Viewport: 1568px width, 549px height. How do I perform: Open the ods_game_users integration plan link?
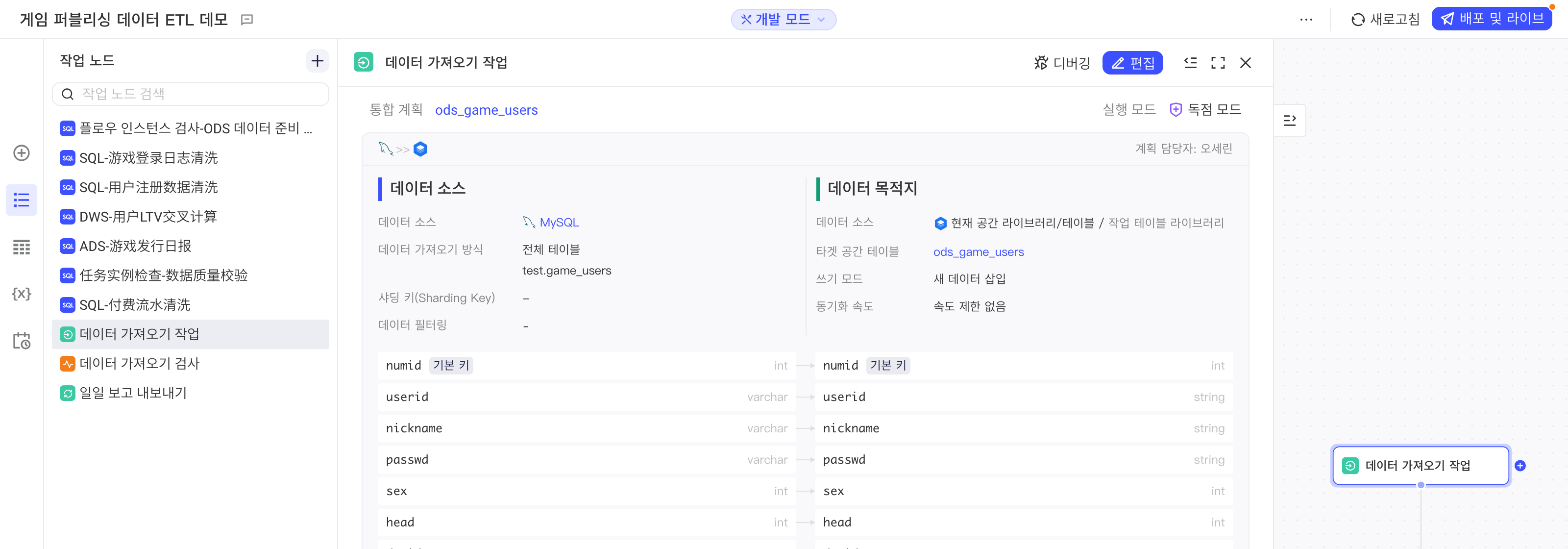tap(487, 110)
